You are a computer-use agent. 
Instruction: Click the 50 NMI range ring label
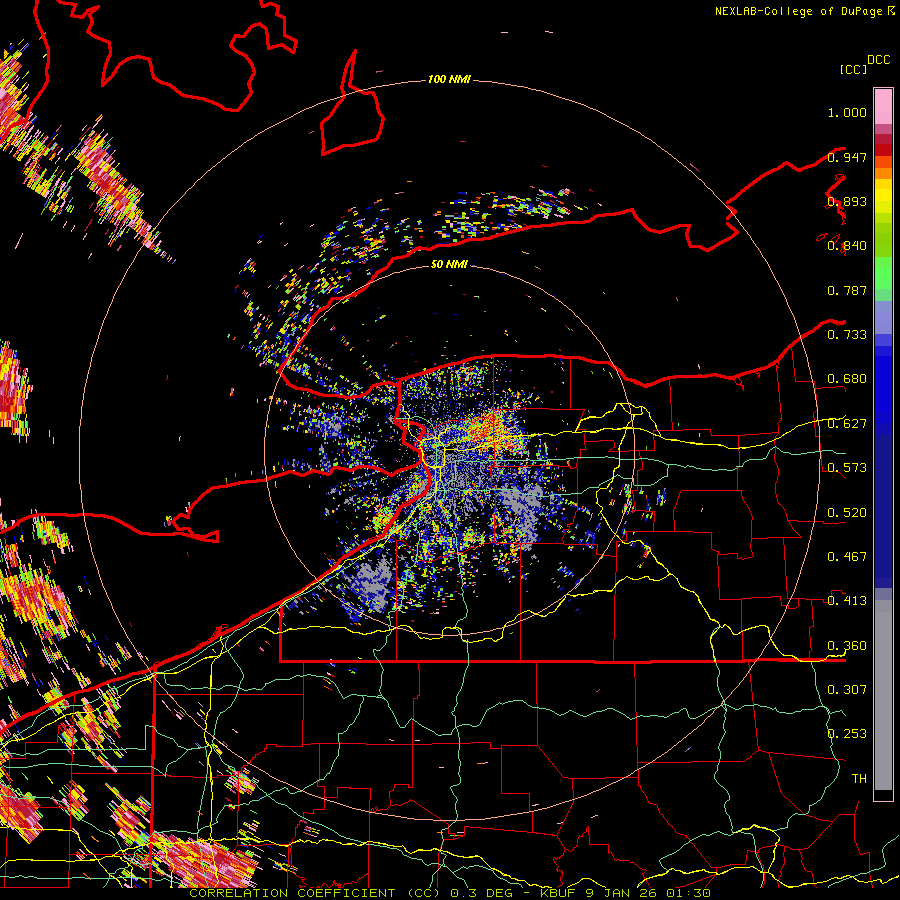(449, 264)
